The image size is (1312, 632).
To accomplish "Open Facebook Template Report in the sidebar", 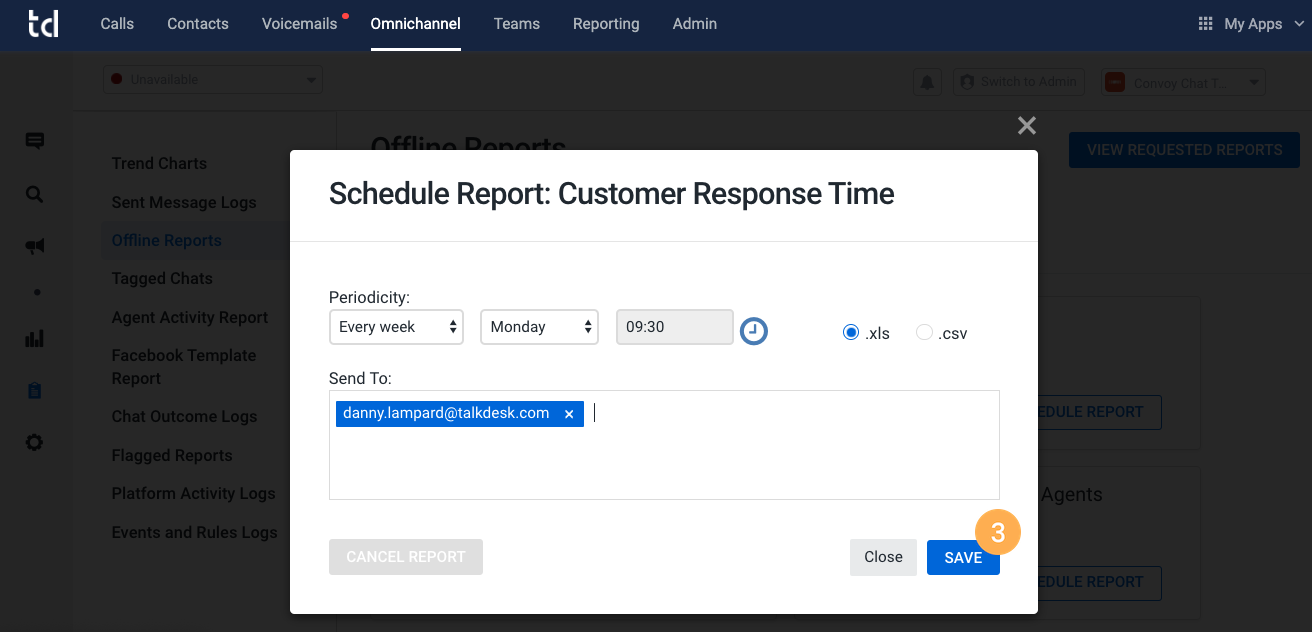I will point(184,367).
